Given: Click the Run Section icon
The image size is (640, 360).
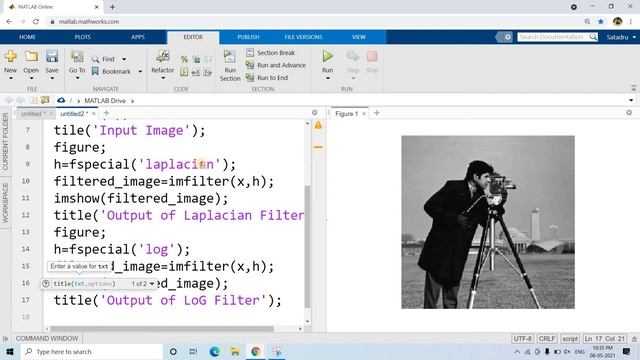Looking at the screenshot, I should tap(230, 56).
